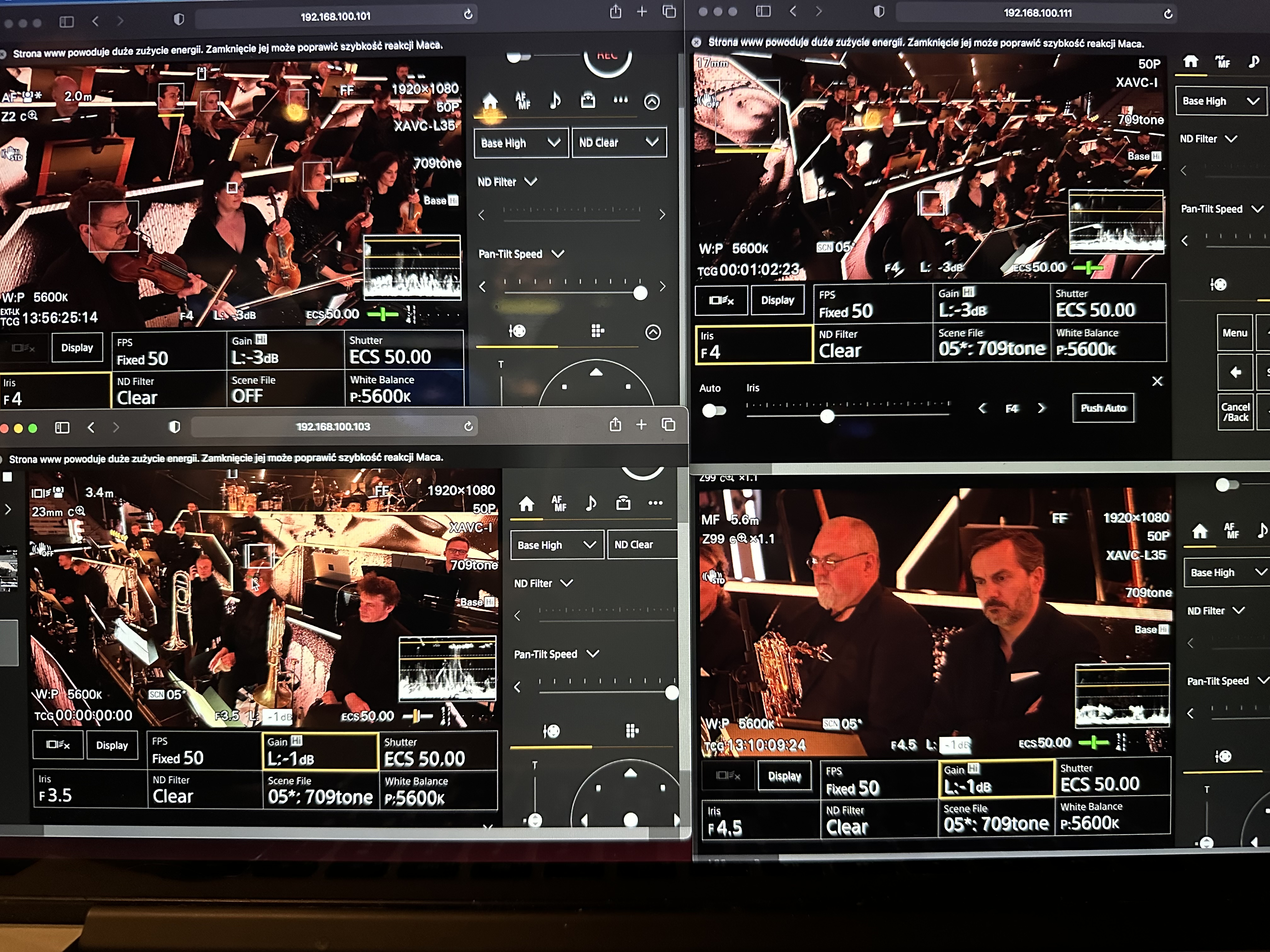The image size is (1270, 952).
Task: Click the Display button in camera 101
Action: 77,348
